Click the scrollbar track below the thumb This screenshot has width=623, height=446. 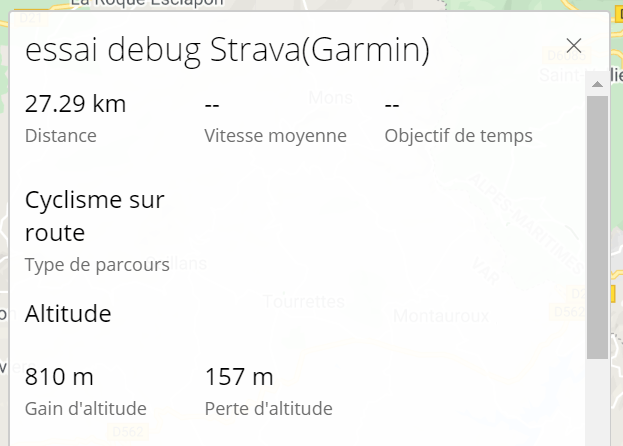(x=597, y=400)
